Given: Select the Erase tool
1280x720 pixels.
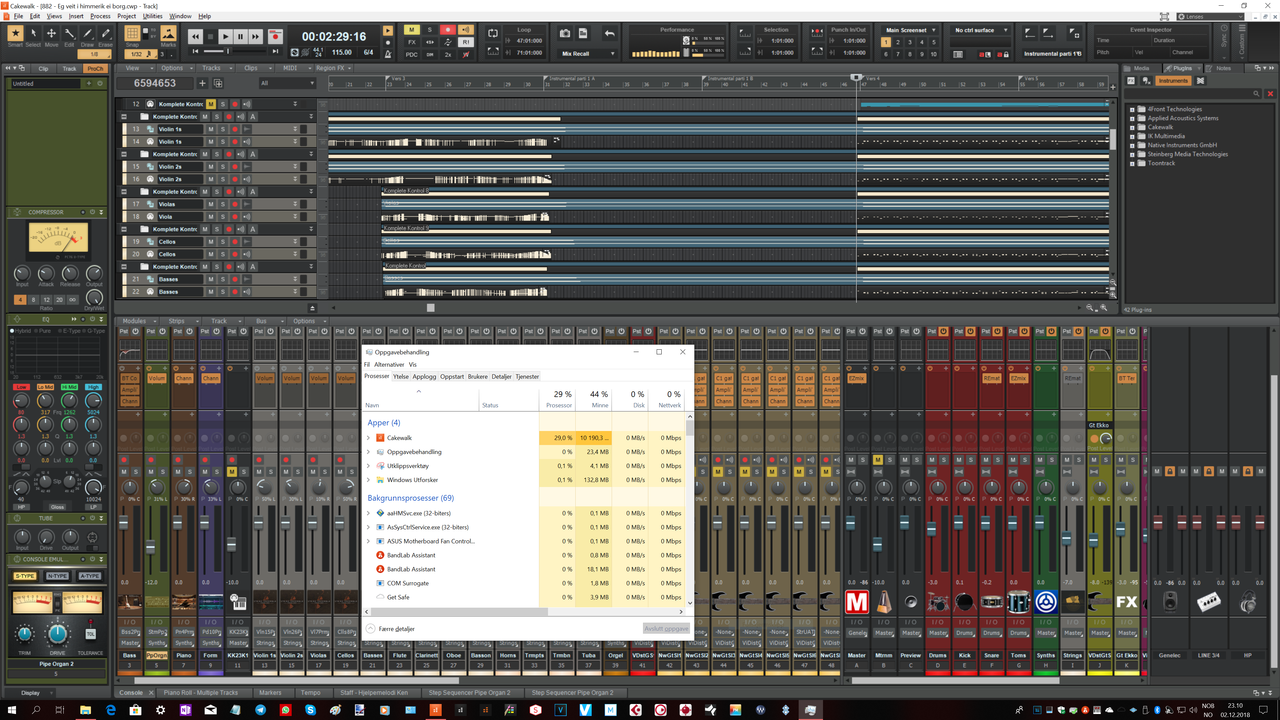Looking at the screenshot, I should click(105, 35).
